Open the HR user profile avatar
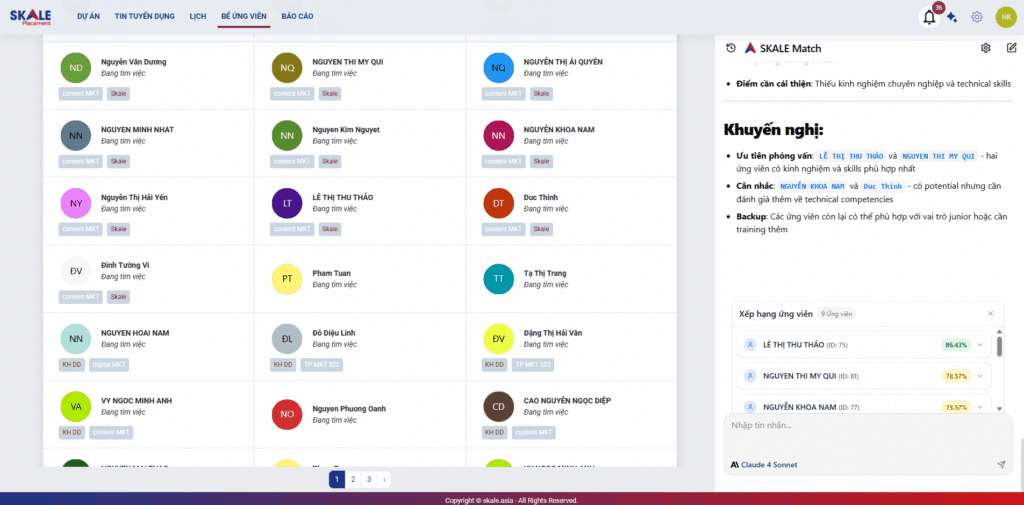Image resolution: width=1024 pixels, height=505 pixels. point(1005,17)
